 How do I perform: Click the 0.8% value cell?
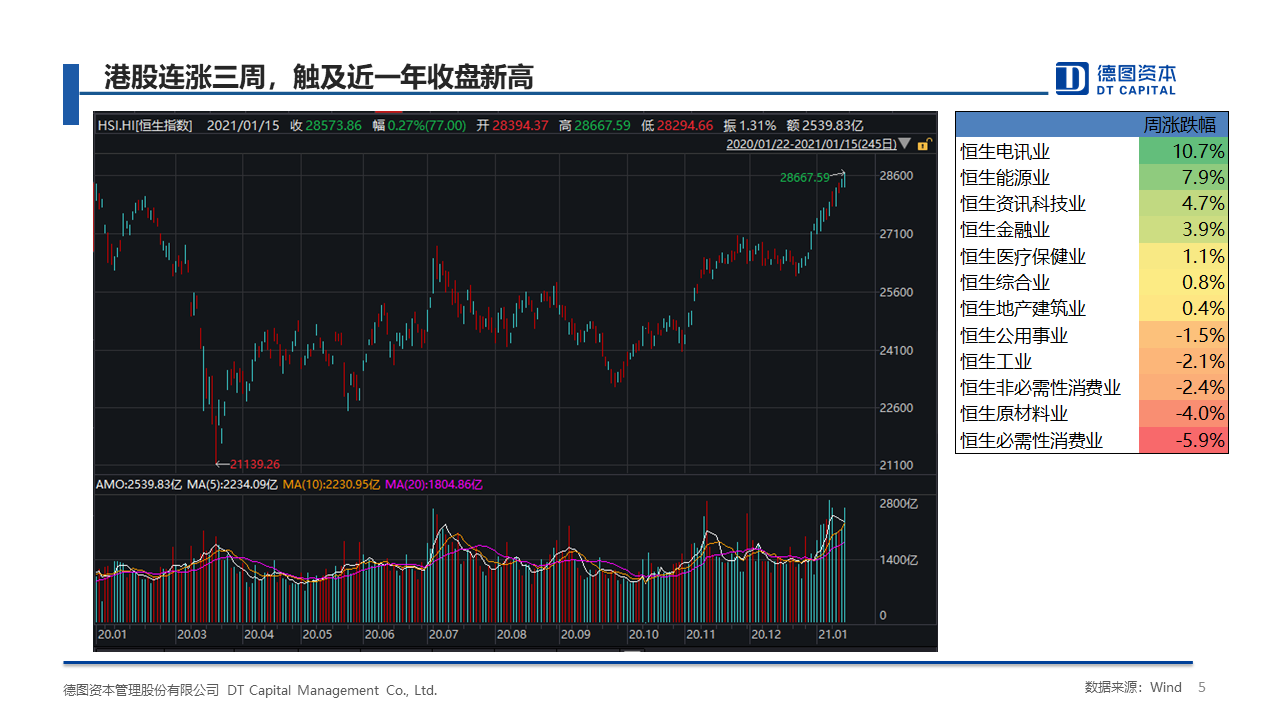(x=1184, y=282)
